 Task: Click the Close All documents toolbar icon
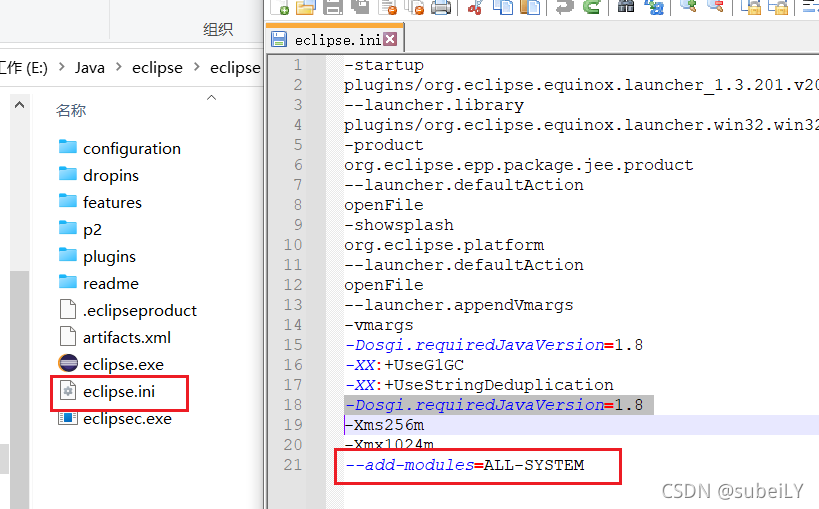click(415, 7)
